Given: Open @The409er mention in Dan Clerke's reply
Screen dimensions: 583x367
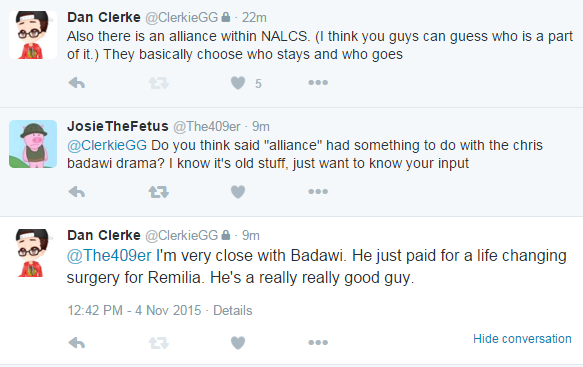Looking at the screenshot, I should (109, 256).
